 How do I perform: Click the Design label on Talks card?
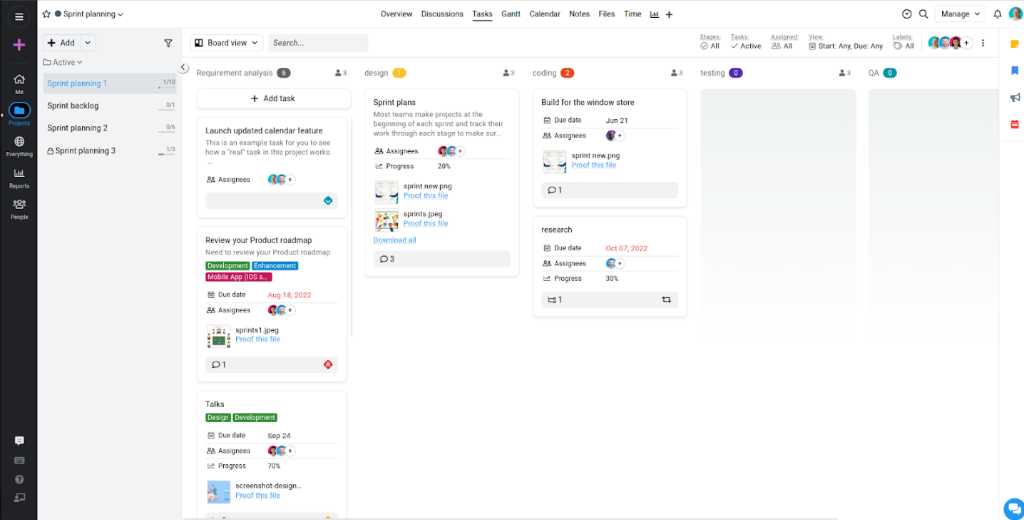click(218, 417)
